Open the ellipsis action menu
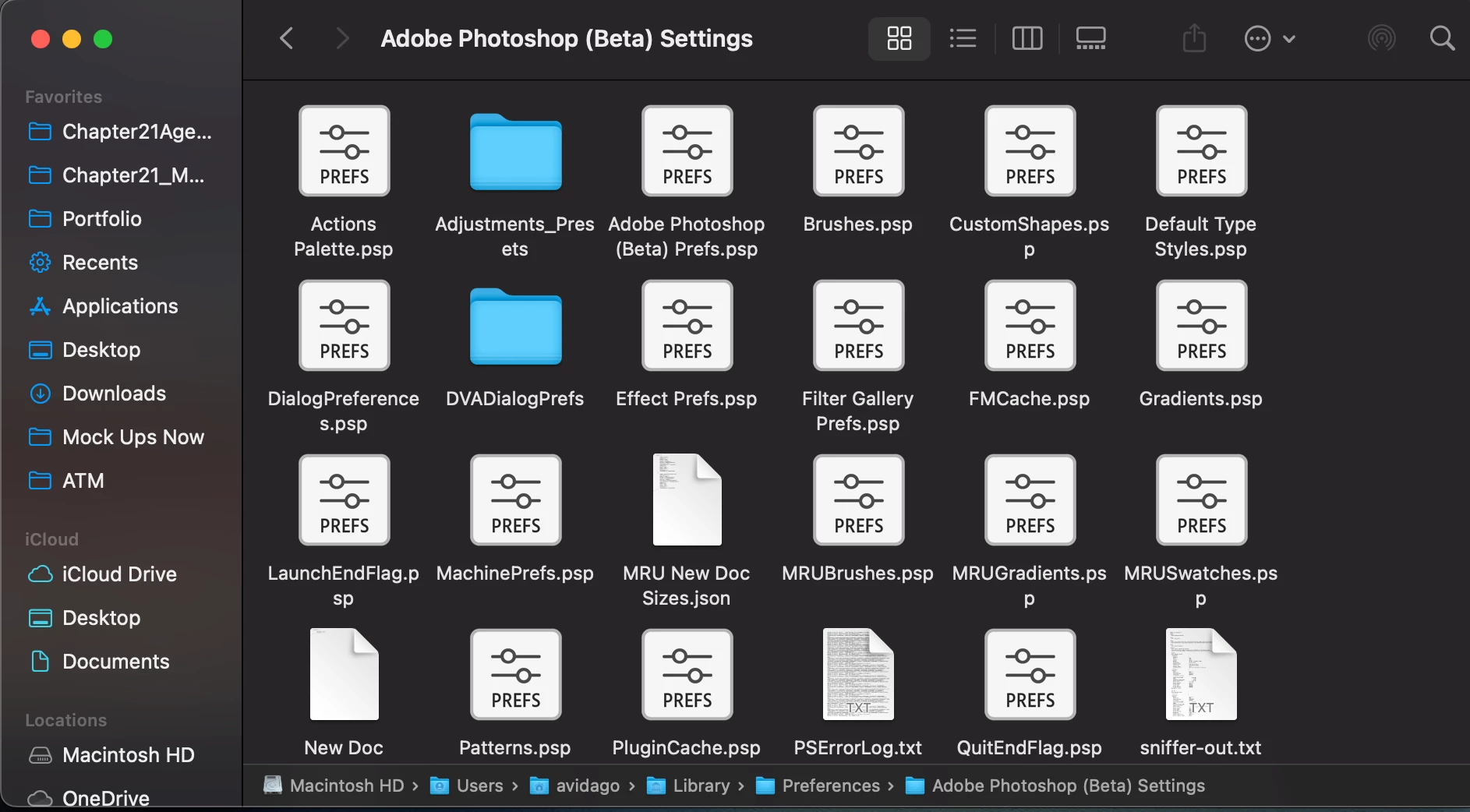Viewport: 1470px width, 812px height. [x=1269, y=38]
